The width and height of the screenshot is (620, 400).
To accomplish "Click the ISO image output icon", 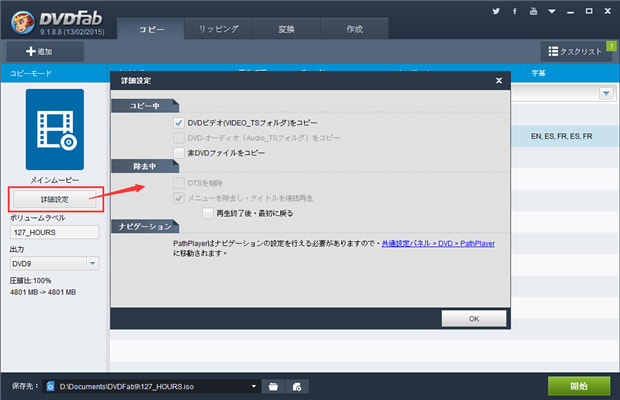I will tap(297, 387).
